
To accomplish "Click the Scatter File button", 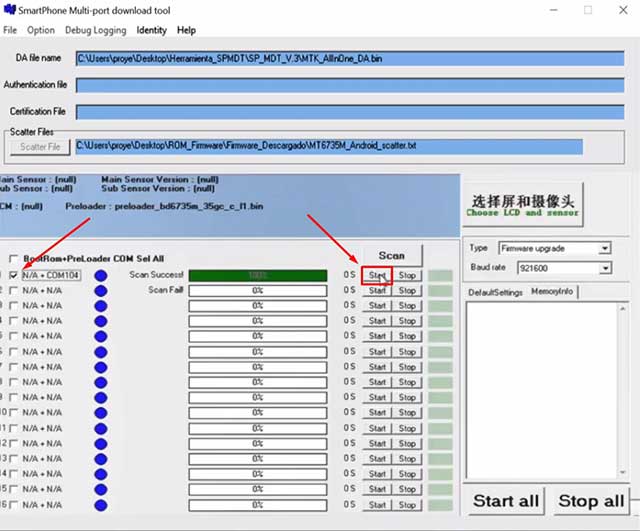I will tap(40, 147).
